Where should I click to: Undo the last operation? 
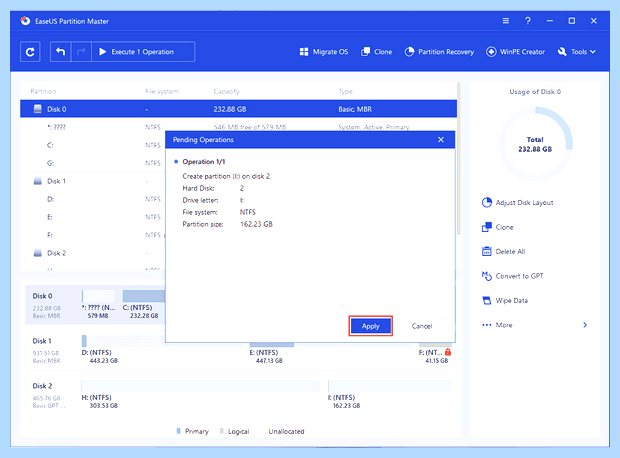pyautogui.click(x=60, y=52)
